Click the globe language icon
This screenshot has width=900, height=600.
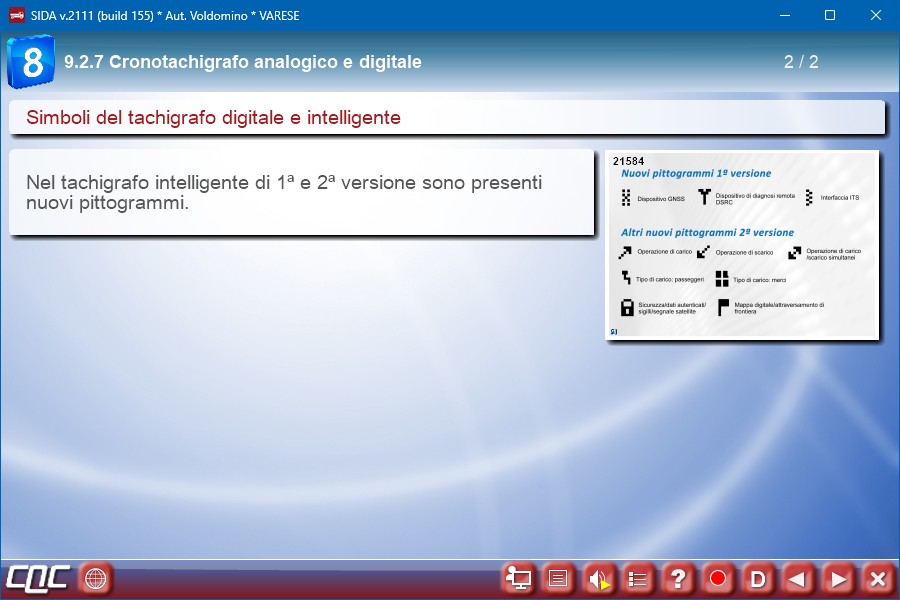pos(95,578)
